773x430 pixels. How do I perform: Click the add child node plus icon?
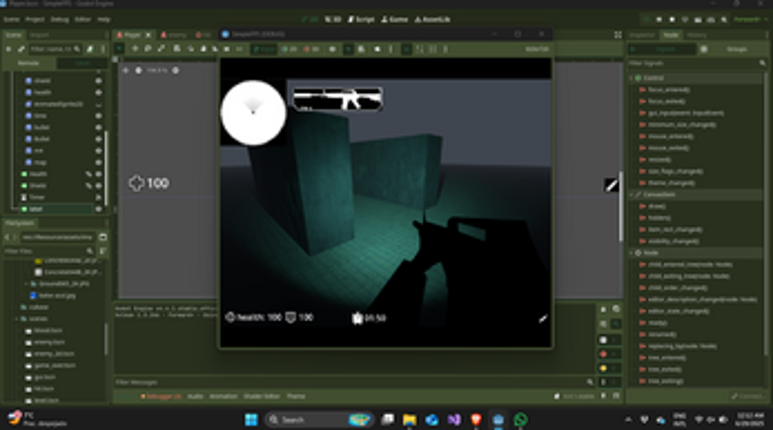[x=10, y=48]
